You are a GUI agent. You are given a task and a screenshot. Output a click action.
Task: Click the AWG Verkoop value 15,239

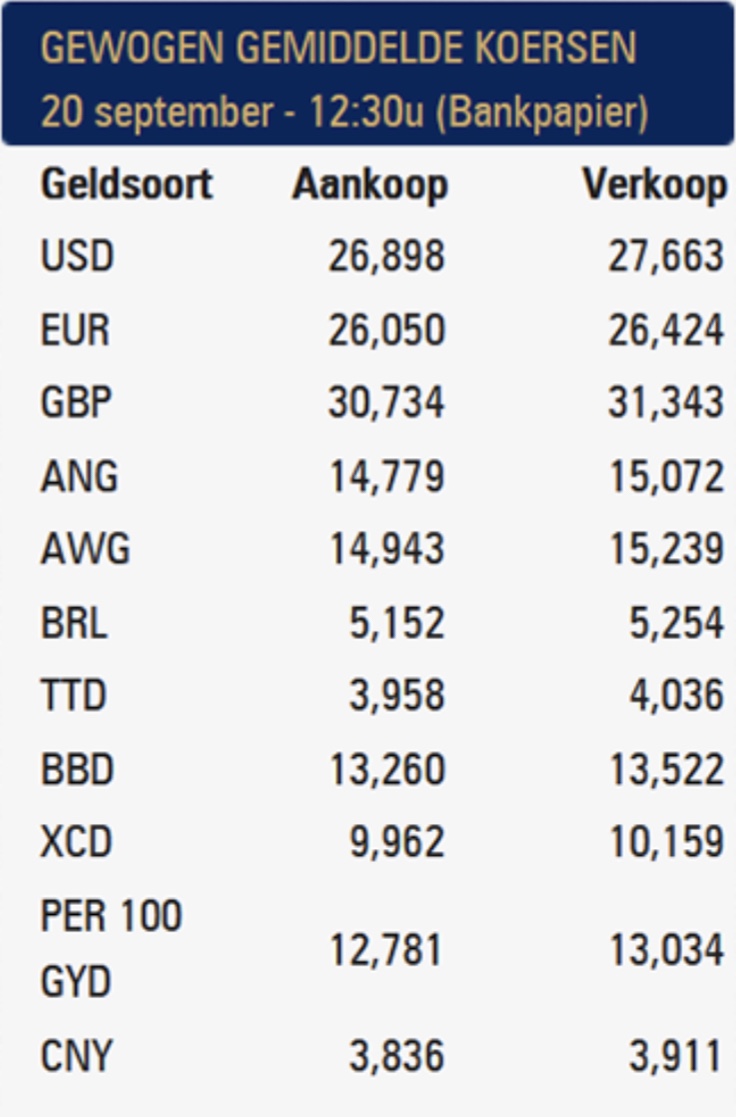point(666,550)
